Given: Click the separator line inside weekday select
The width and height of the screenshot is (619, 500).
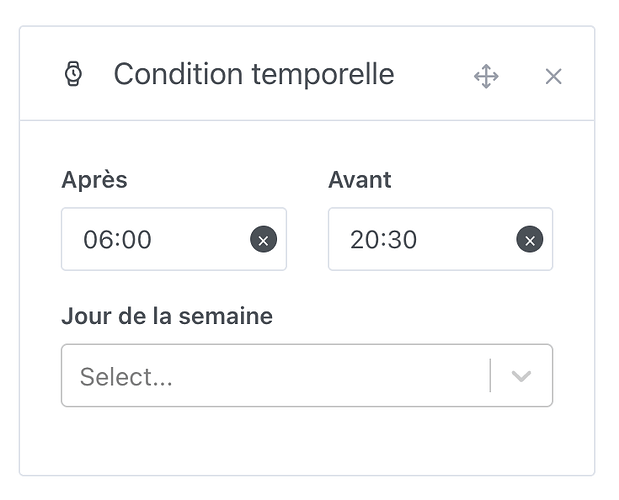Looking at the screenshot, I should pos(491,376).
